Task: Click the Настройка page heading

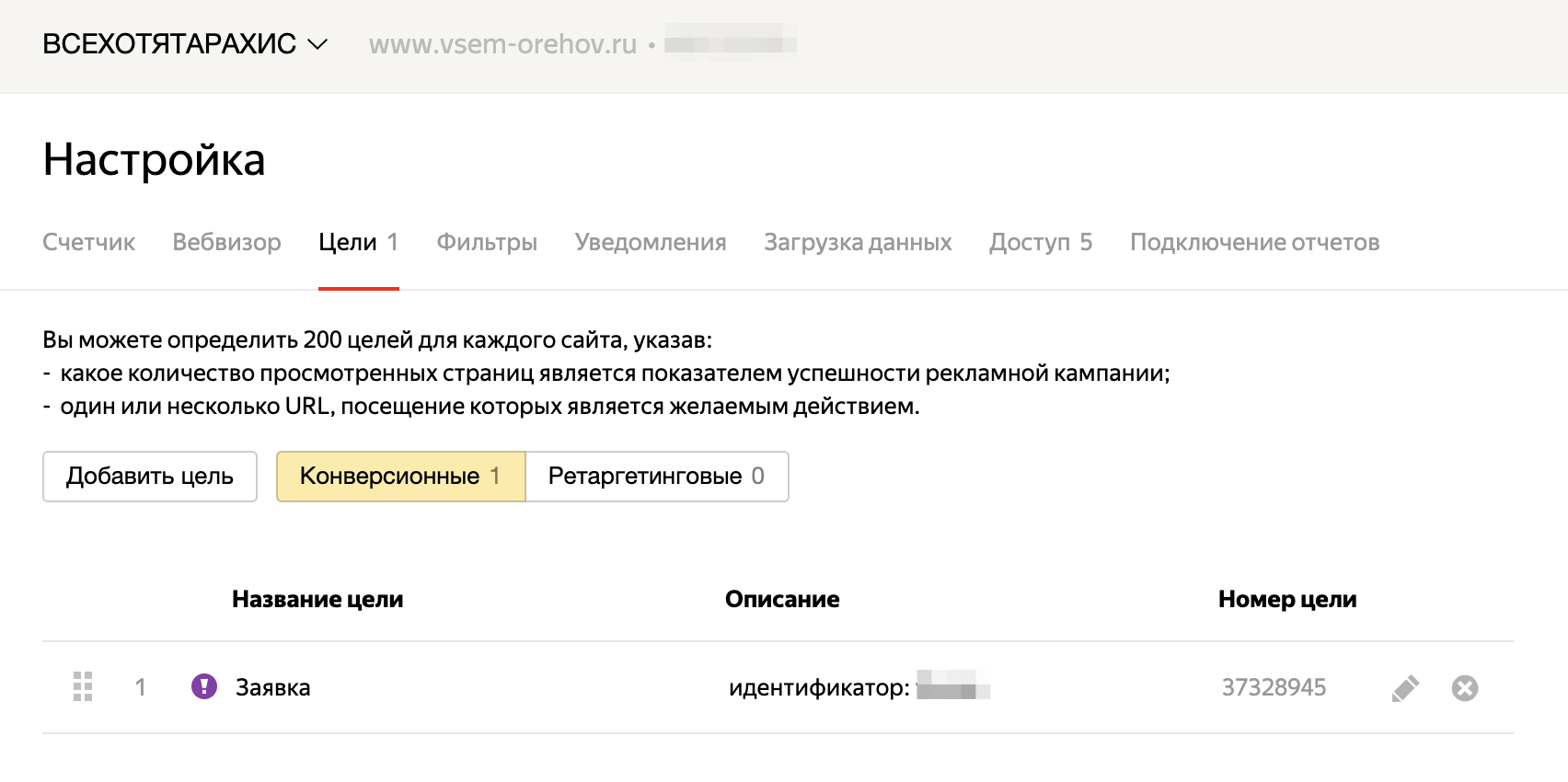Action: pos(154,160)
